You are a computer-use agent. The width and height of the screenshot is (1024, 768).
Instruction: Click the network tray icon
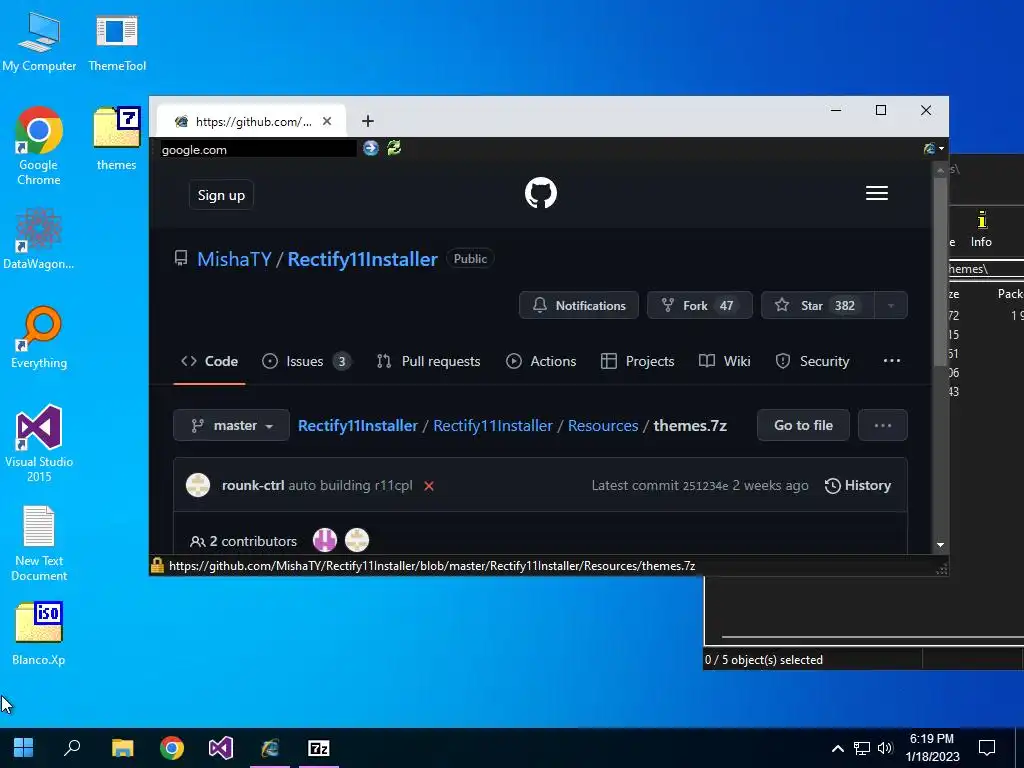(862, 748)
